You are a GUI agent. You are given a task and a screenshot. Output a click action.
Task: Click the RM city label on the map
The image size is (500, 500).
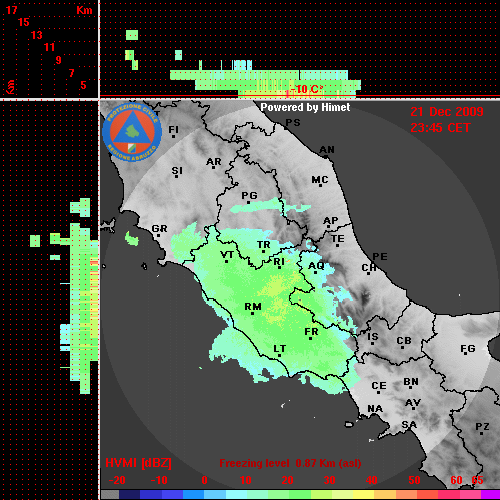(253, 307)
